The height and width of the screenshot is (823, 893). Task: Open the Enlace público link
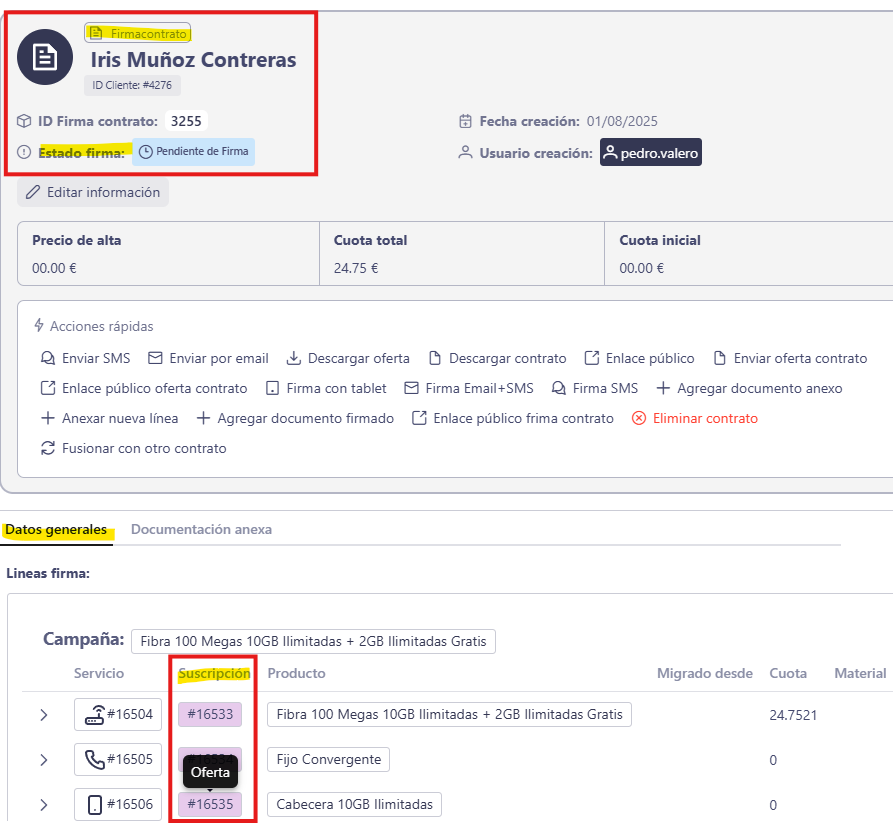coord(639,358)
